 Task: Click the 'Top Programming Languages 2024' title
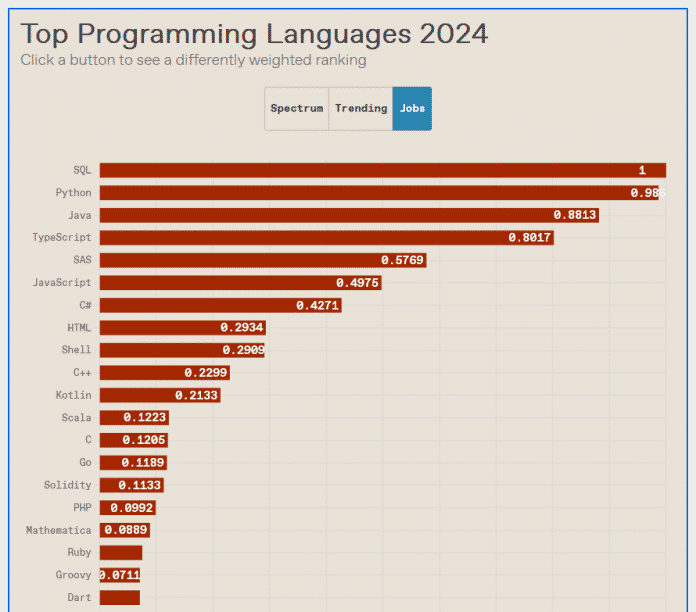[254, 34]
